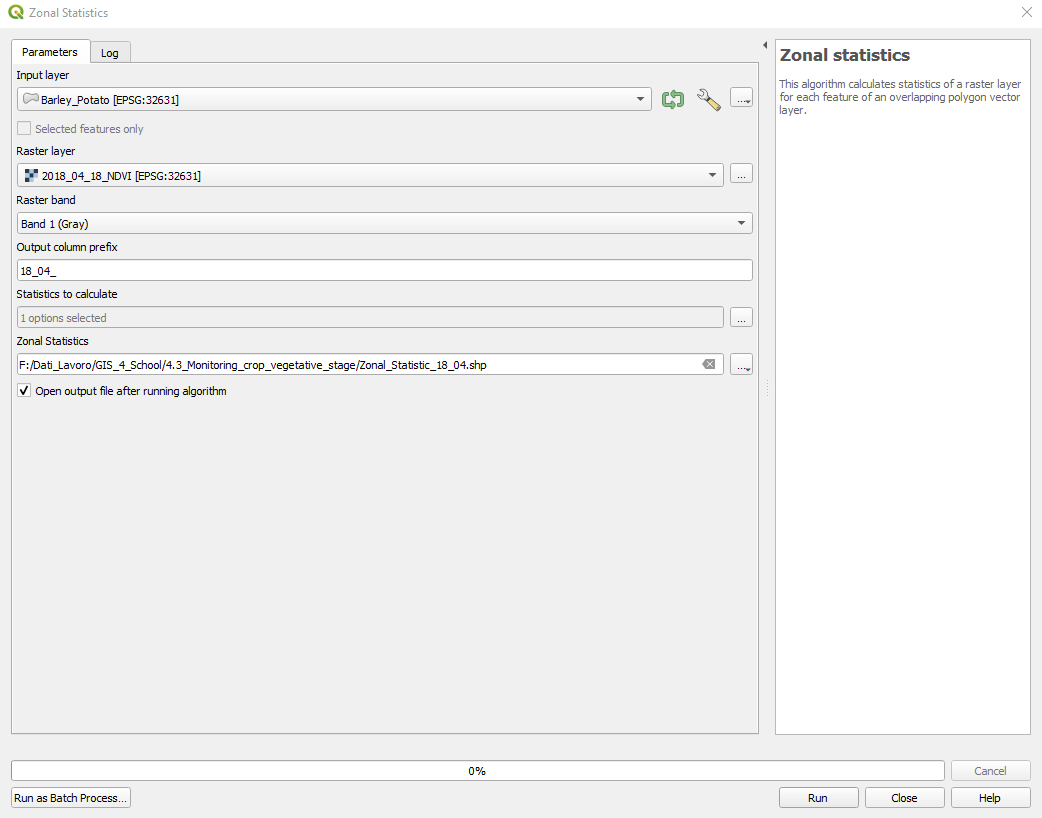Click the Run button
Image resolution: width=1042 pixels, height=818 pixels.
(818, 798)
